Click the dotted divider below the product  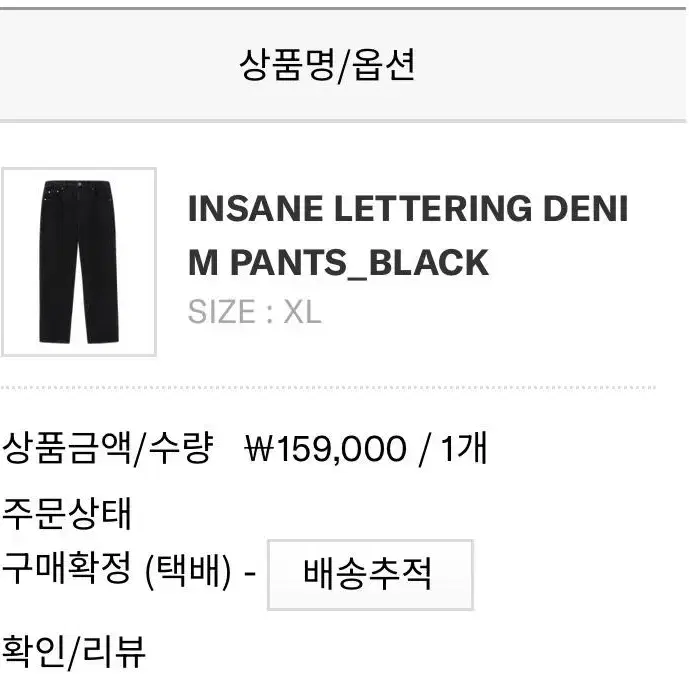point(328,388)
